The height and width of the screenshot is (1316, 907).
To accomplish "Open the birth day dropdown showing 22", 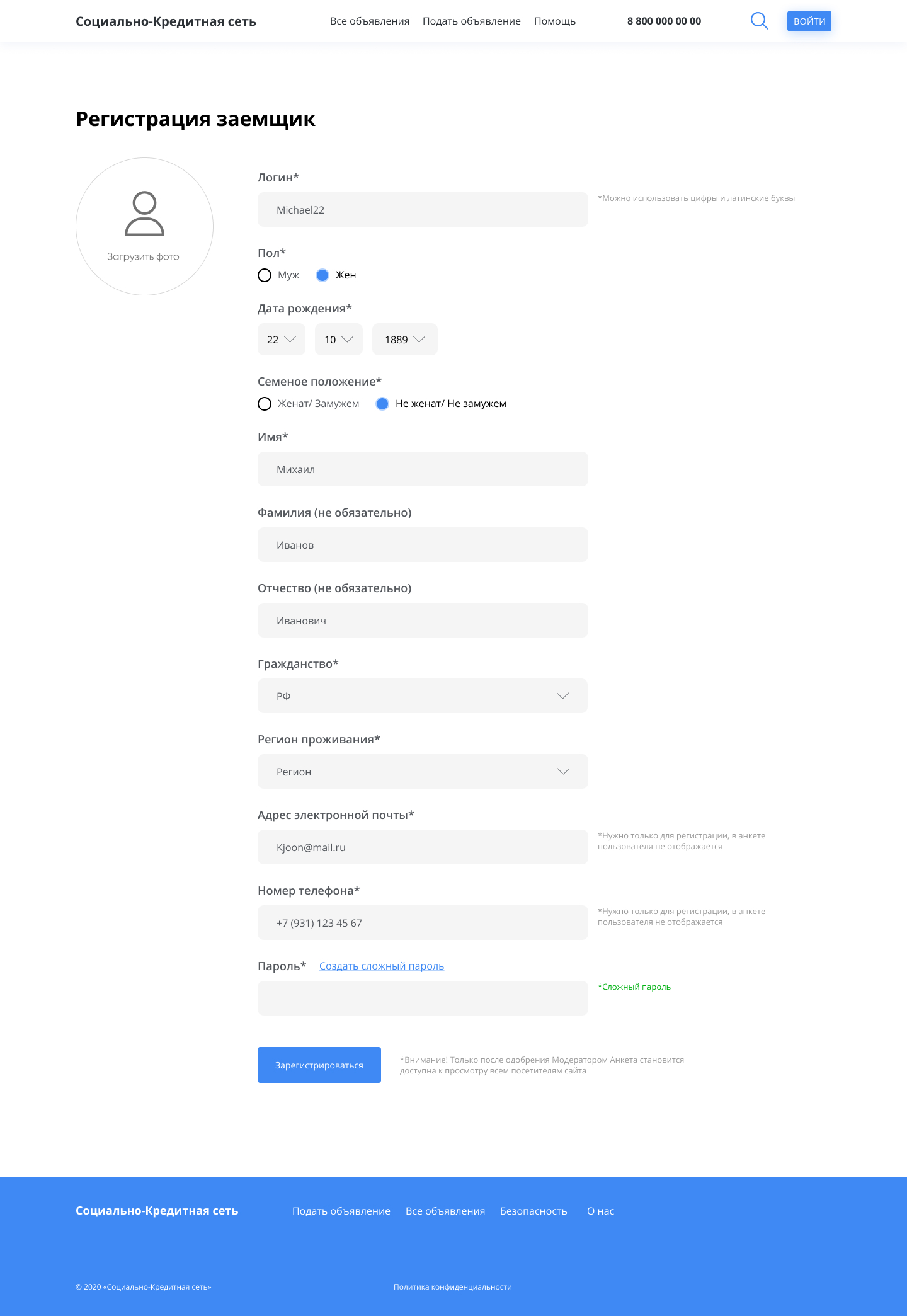I will [x=282, y=340].
